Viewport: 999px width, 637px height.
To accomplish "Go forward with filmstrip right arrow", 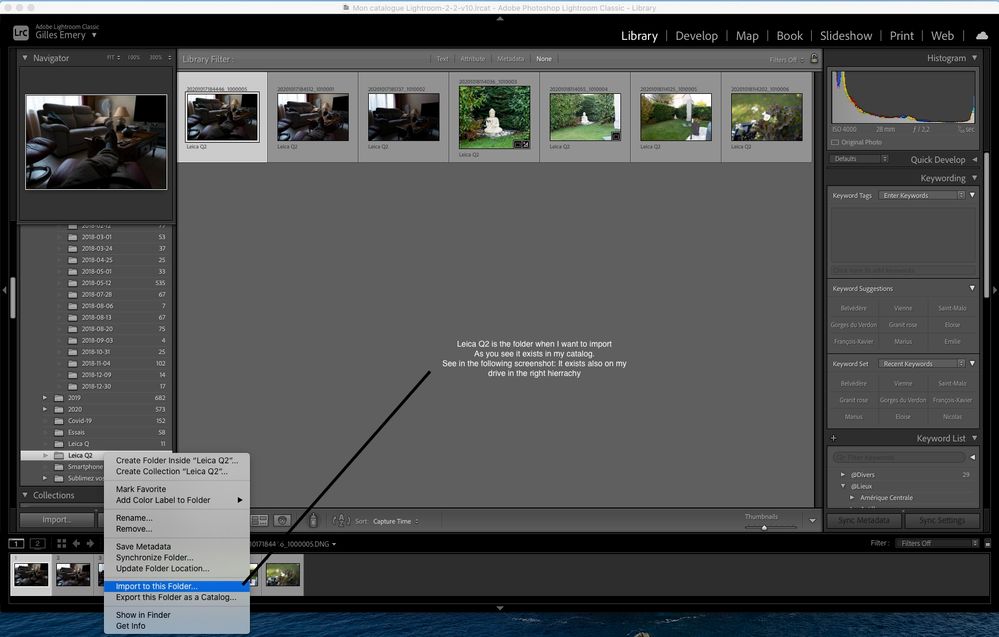I will (90, 543).
